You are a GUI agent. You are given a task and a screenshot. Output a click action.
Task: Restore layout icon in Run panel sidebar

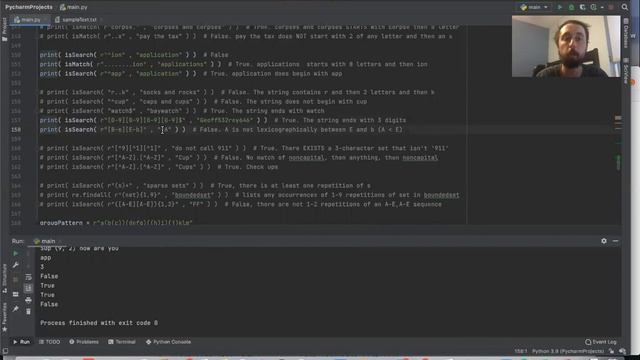tap(16, 294)
